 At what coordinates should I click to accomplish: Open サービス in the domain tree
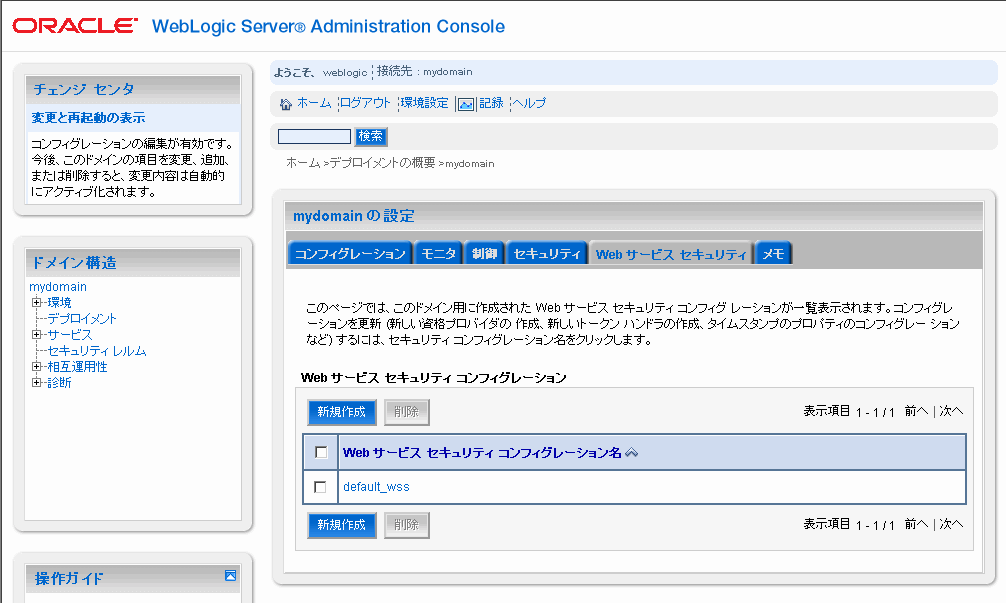click(x=70, y=334)
